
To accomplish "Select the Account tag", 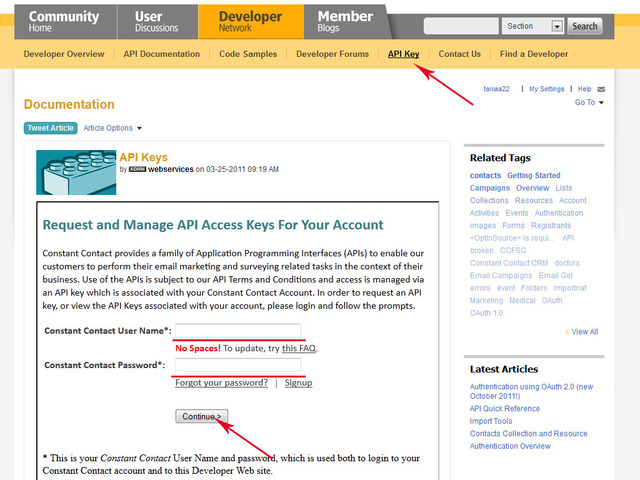I will point(573,200).
